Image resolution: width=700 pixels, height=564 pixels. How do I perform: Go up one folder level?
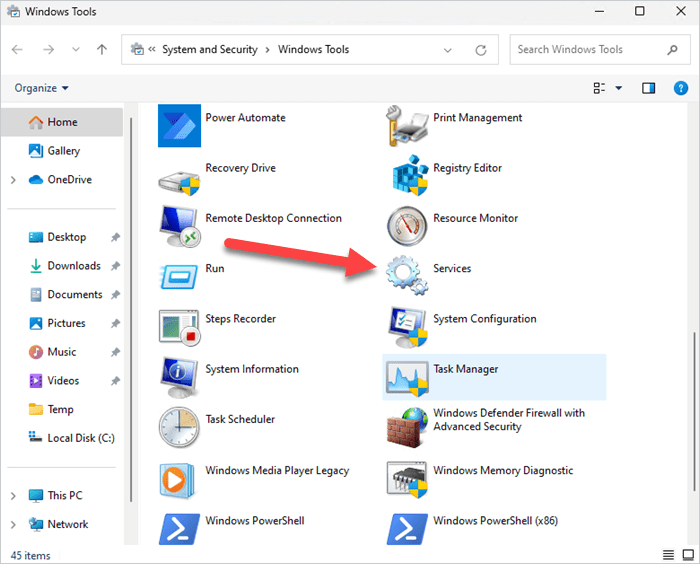pos(102,50)
